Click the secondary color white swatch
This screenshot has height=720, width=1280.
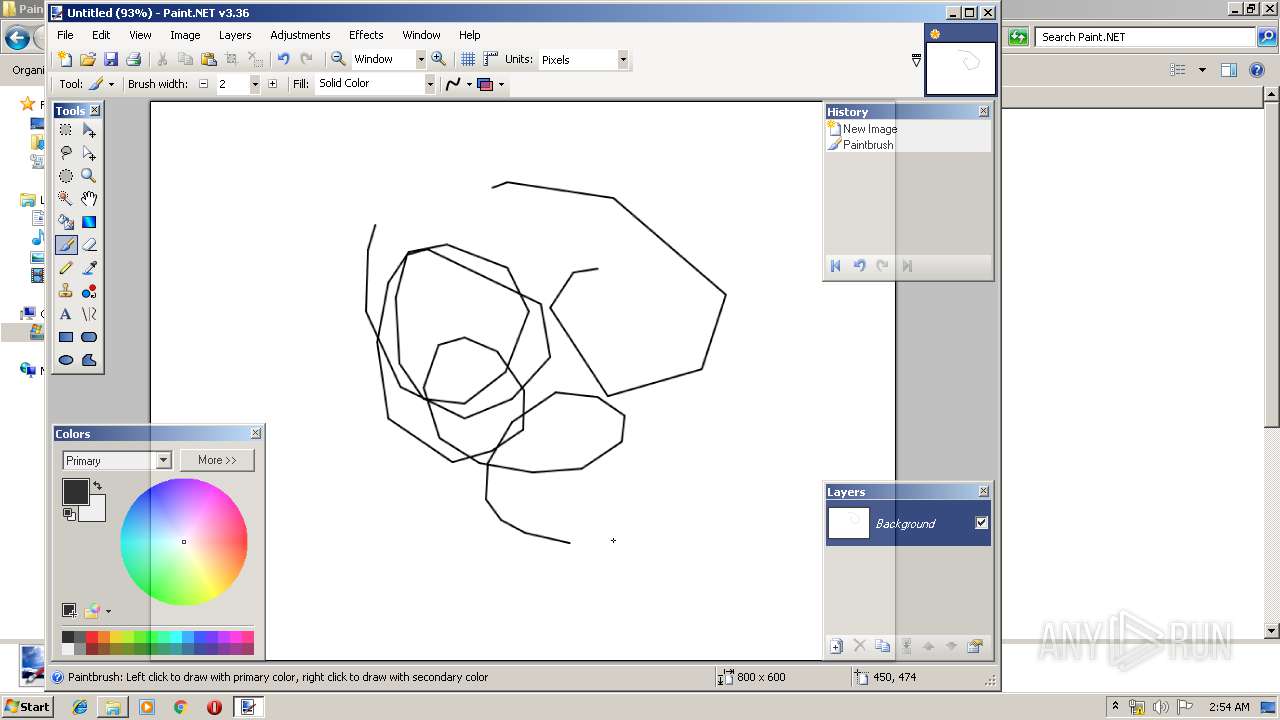(x=96, y=512)
